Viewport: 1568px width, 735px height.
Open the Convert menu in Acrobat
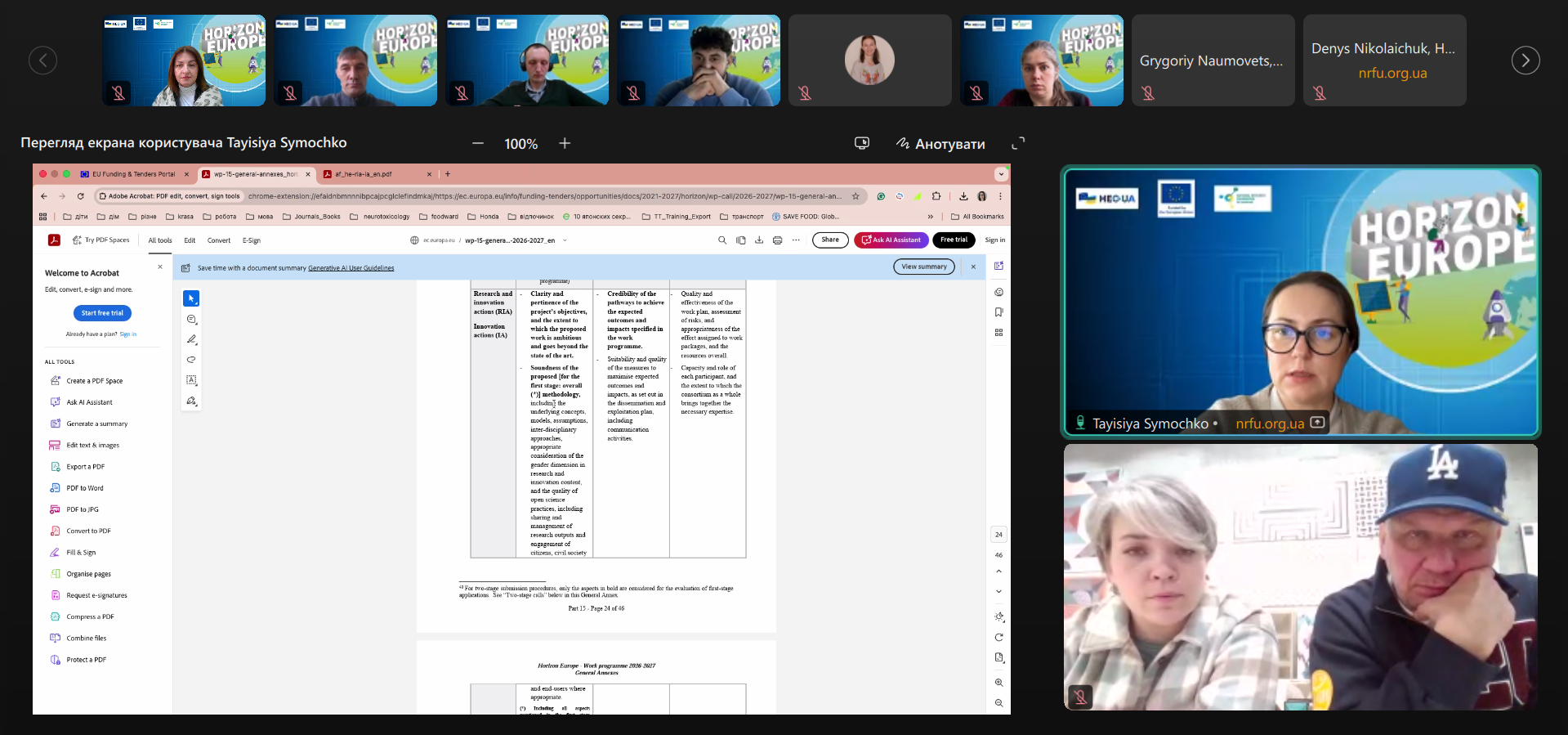pos(218,240)
